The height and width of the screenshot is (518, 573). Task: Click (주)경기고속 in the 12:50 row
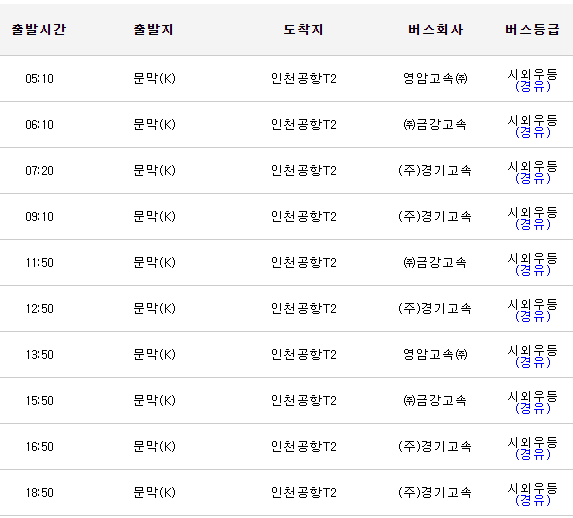click(x=435, y=309)
